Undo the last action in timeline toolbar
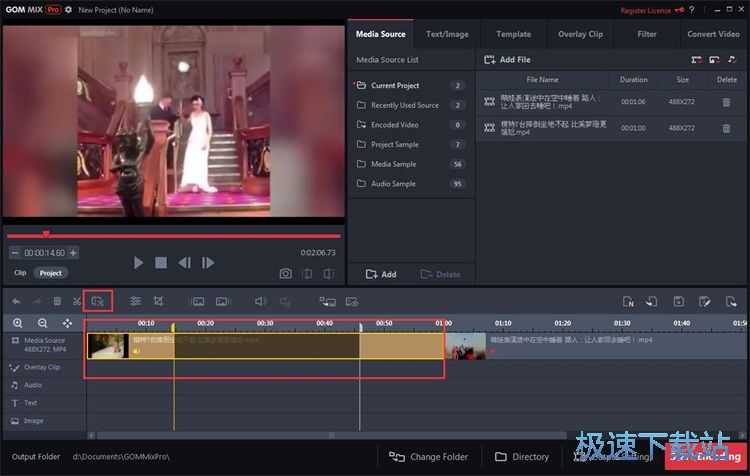 [x=16, y=301]
